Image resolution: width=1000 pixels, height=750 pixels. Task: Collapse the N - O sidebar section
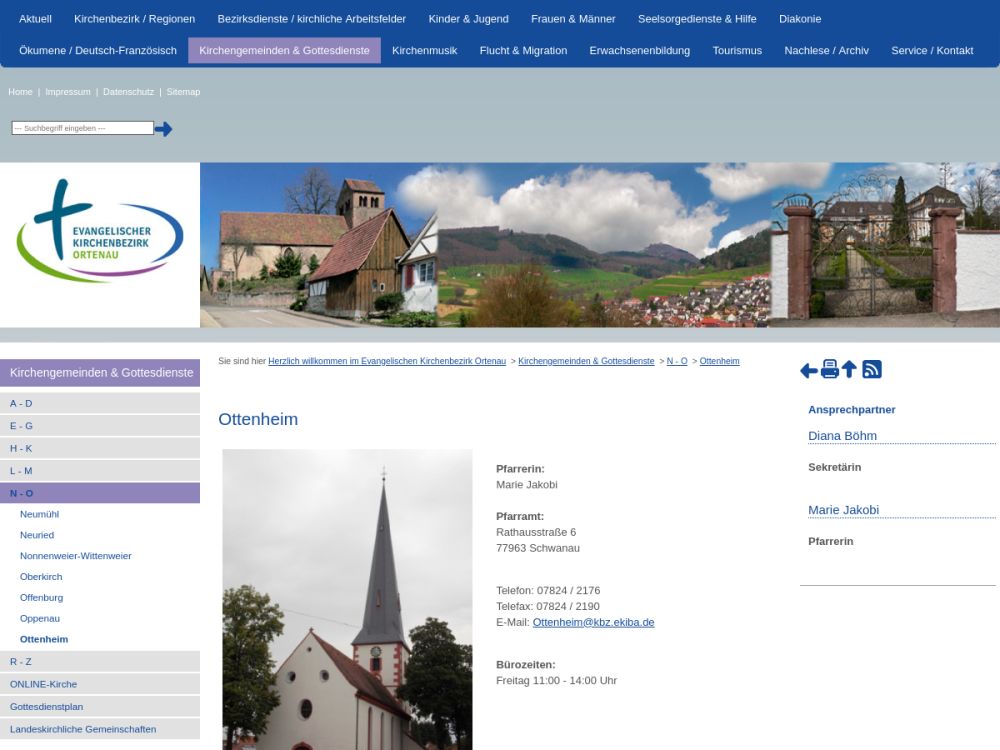point(21,493)
